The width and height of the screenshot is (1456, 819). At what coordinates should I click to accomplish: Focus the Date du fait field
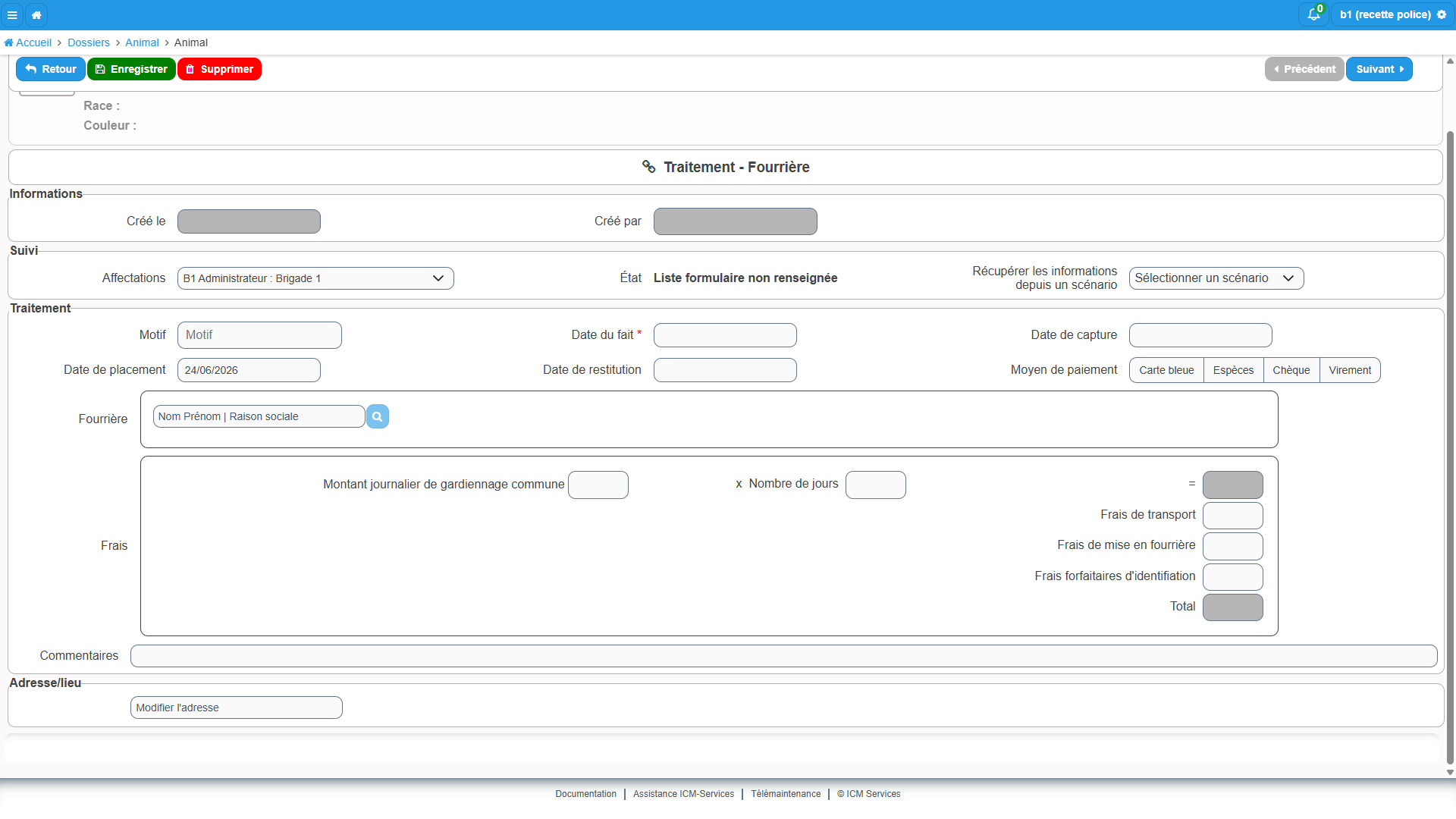point(725,335)
